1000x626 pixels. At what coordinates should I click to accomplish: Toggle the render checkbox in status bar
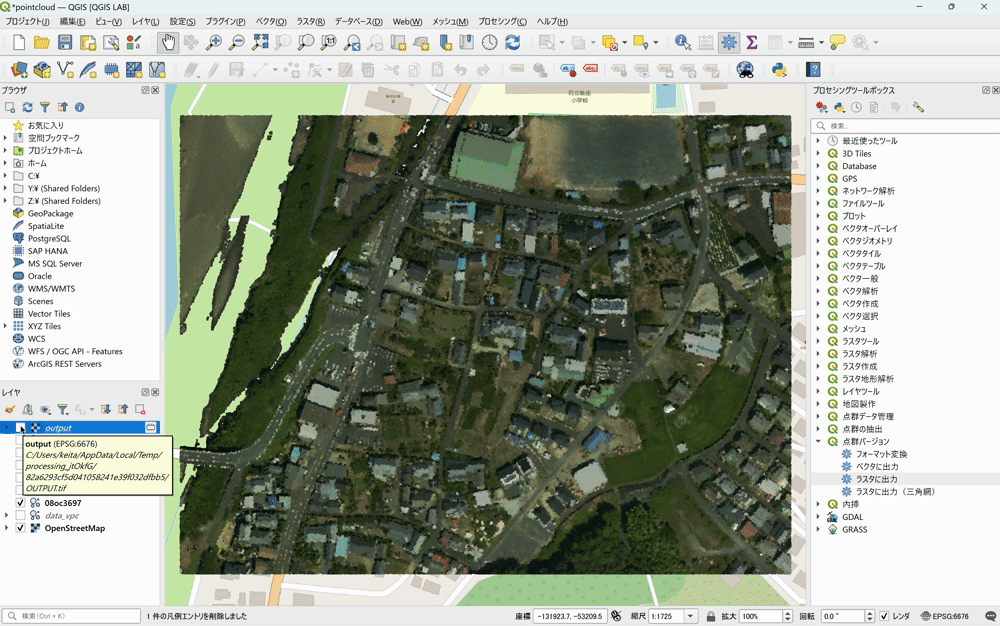pos(884,616)
